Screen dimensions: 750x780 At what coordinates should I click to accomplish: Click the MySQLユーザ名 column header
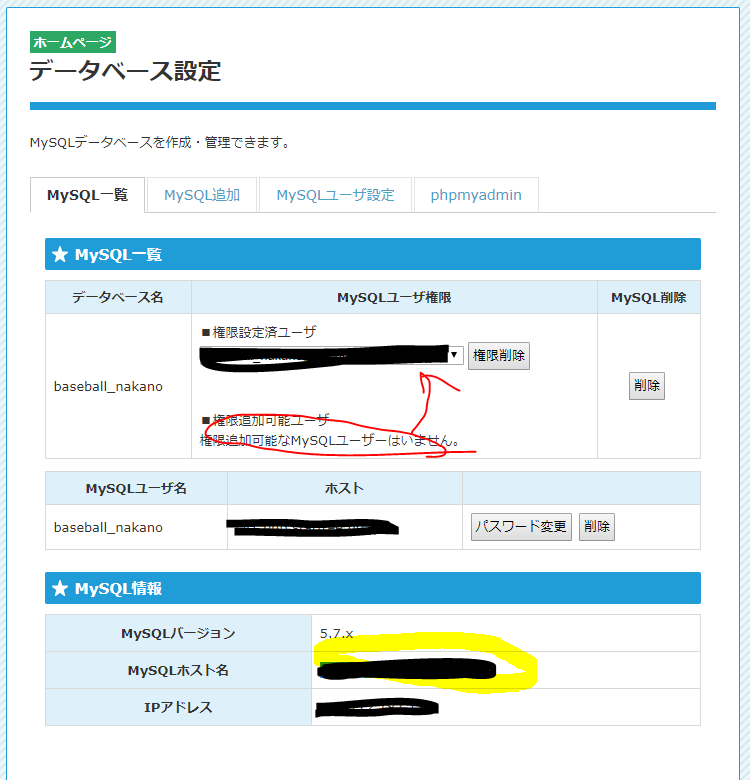[136, 488]
